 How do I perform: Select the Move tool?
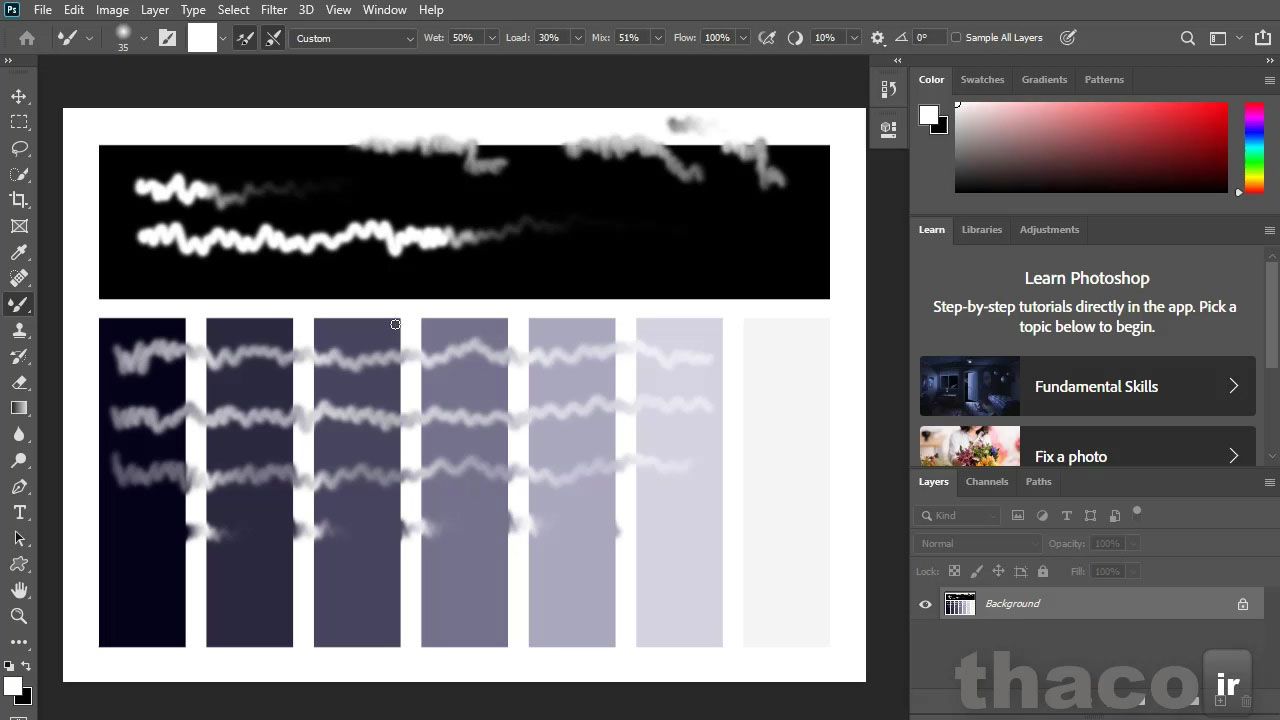pos(19,96)
